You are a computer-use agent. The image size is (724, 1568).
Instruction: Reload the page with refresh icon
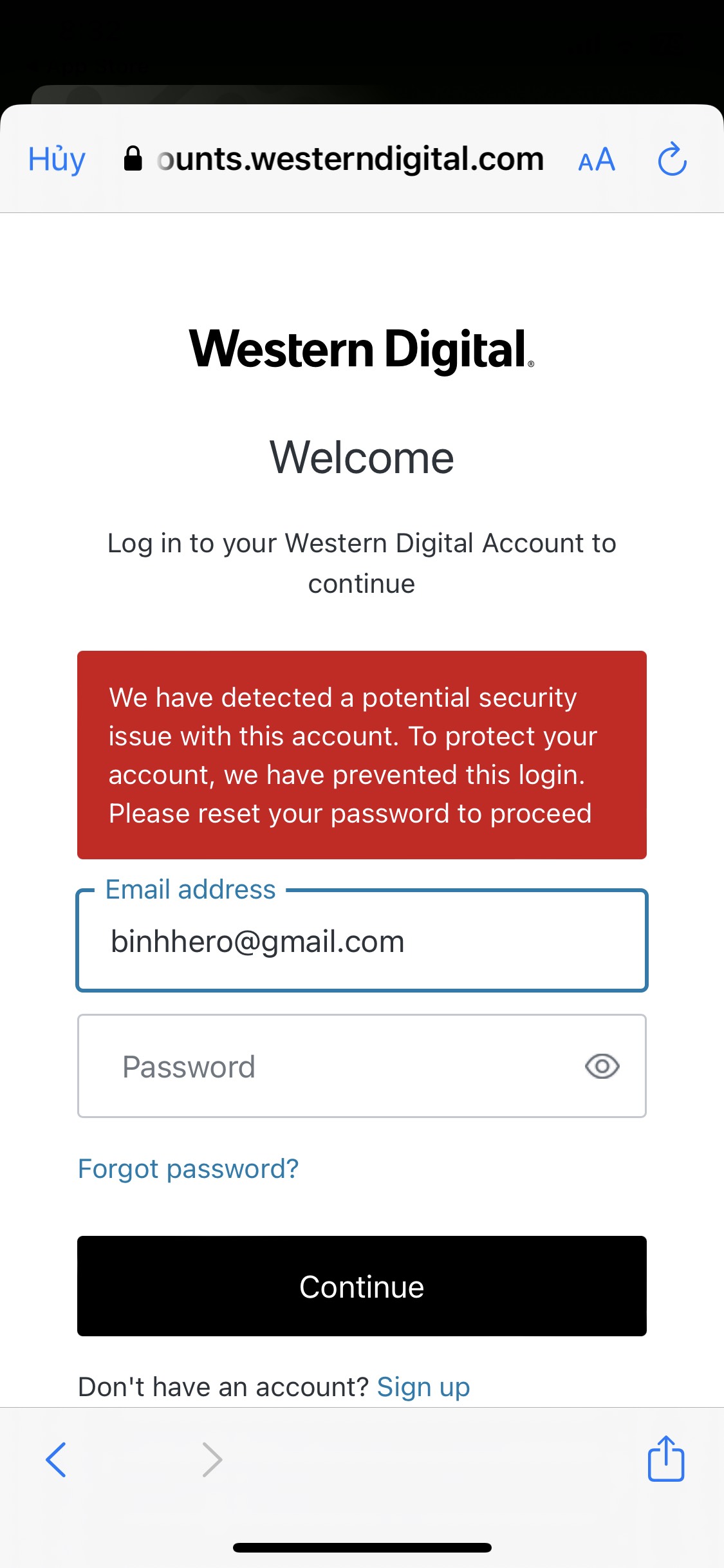672,159
